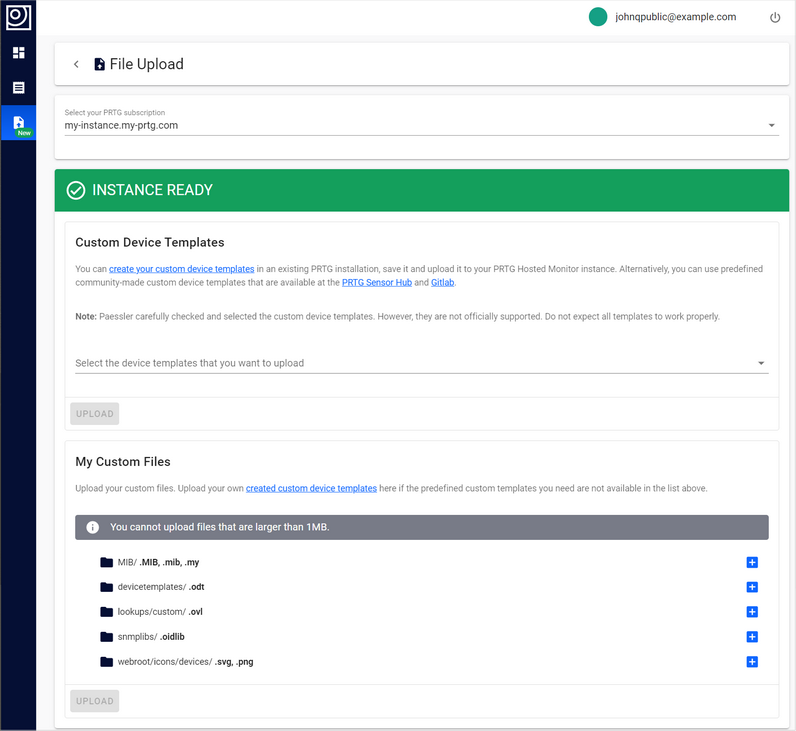Click the info icon in the 1MB notice
The image size is (796, 731).
(93, 527)
